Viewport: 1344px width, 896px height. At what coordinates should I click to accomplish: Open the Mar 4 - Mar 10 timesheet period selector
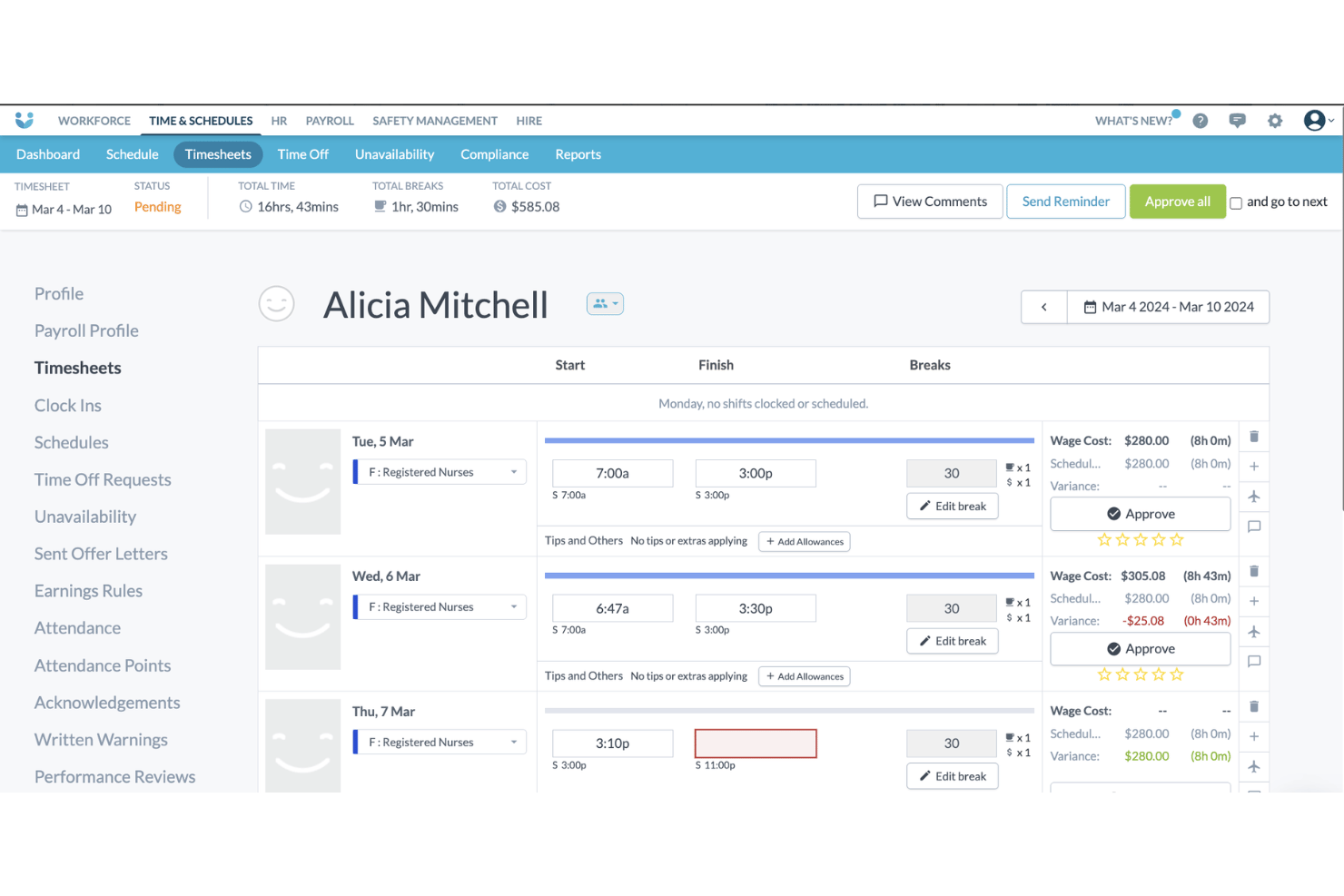pos(64,210)
